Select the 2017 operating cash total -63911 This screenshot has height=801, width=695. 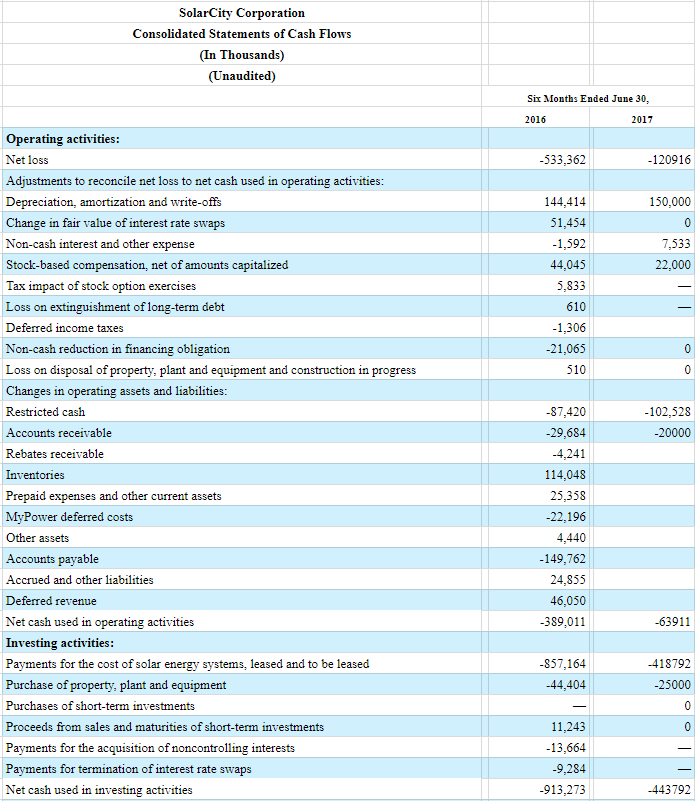pyautogui.click(x=671, y=622)
